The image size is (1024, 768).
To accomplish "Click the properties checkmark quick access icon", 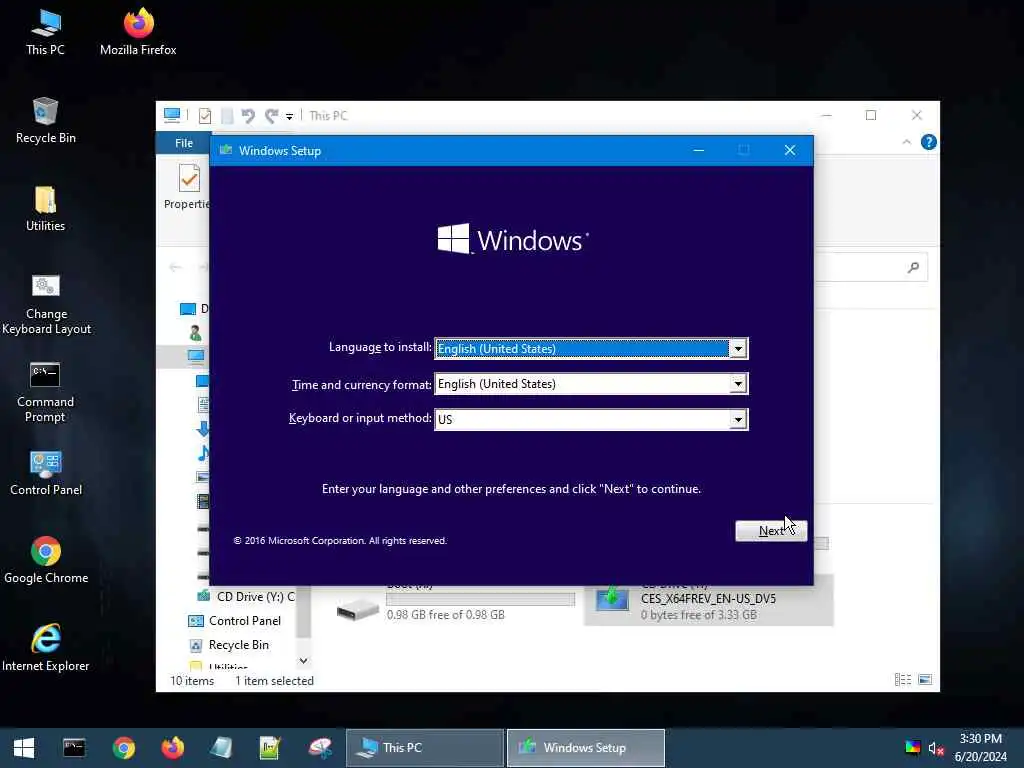I will pos(205,116).
